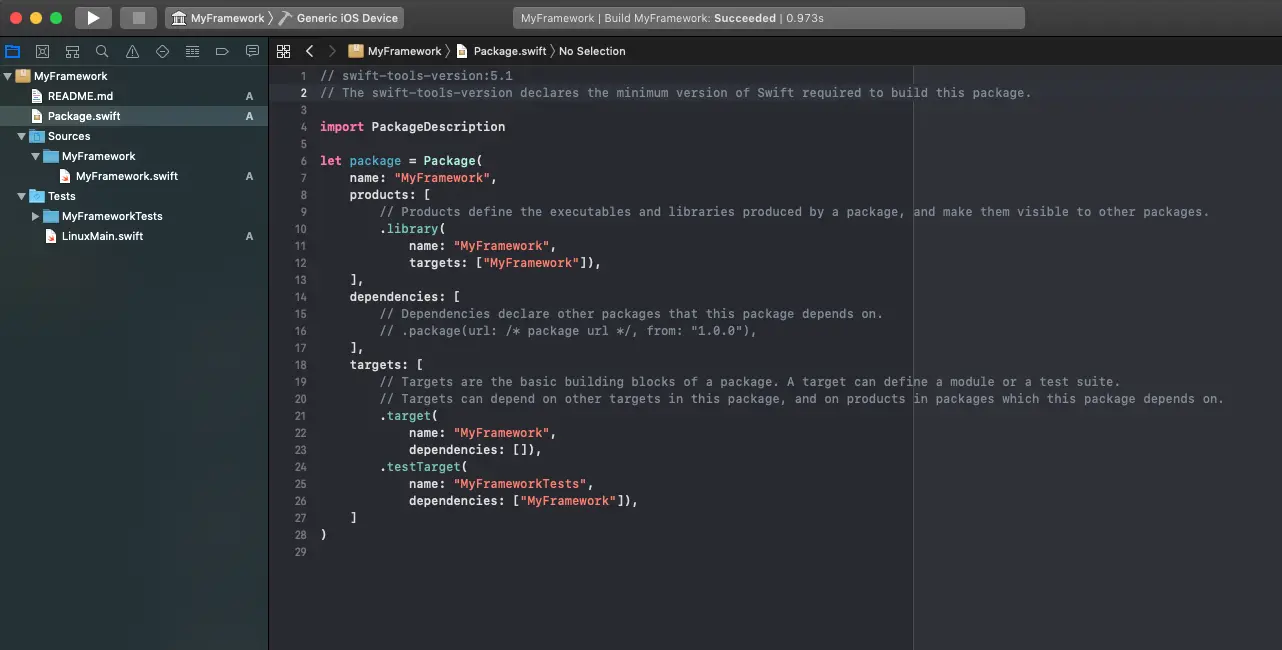Click the A status badge for README.md
The height and width of the screenshot is (650, 1282).
(250, 96)
